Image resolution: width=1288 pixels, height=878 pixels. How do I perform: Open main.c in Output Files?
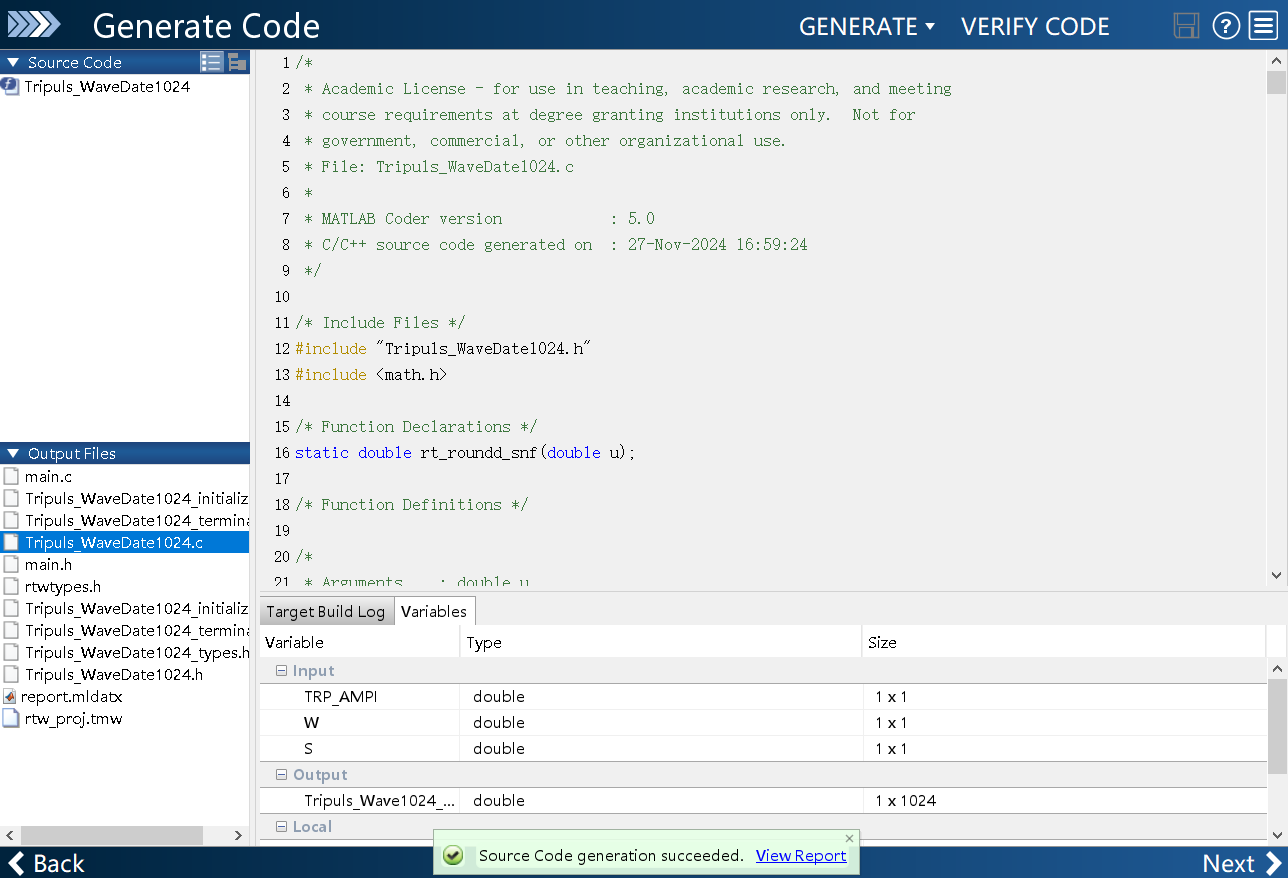click(x=48, y=477)
